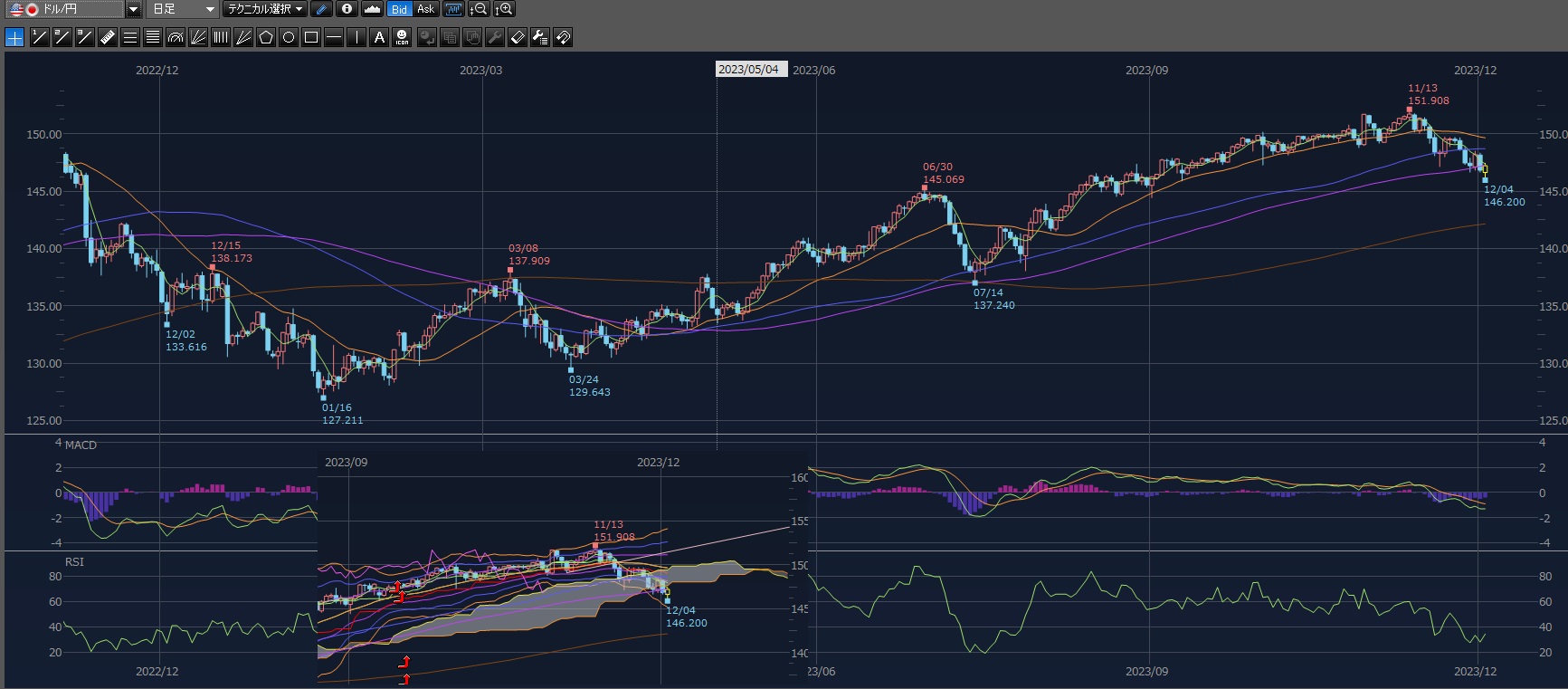Toggle the magnet snap mode
Viewport: 1568px width, 689px height.
tap(563, 37)
